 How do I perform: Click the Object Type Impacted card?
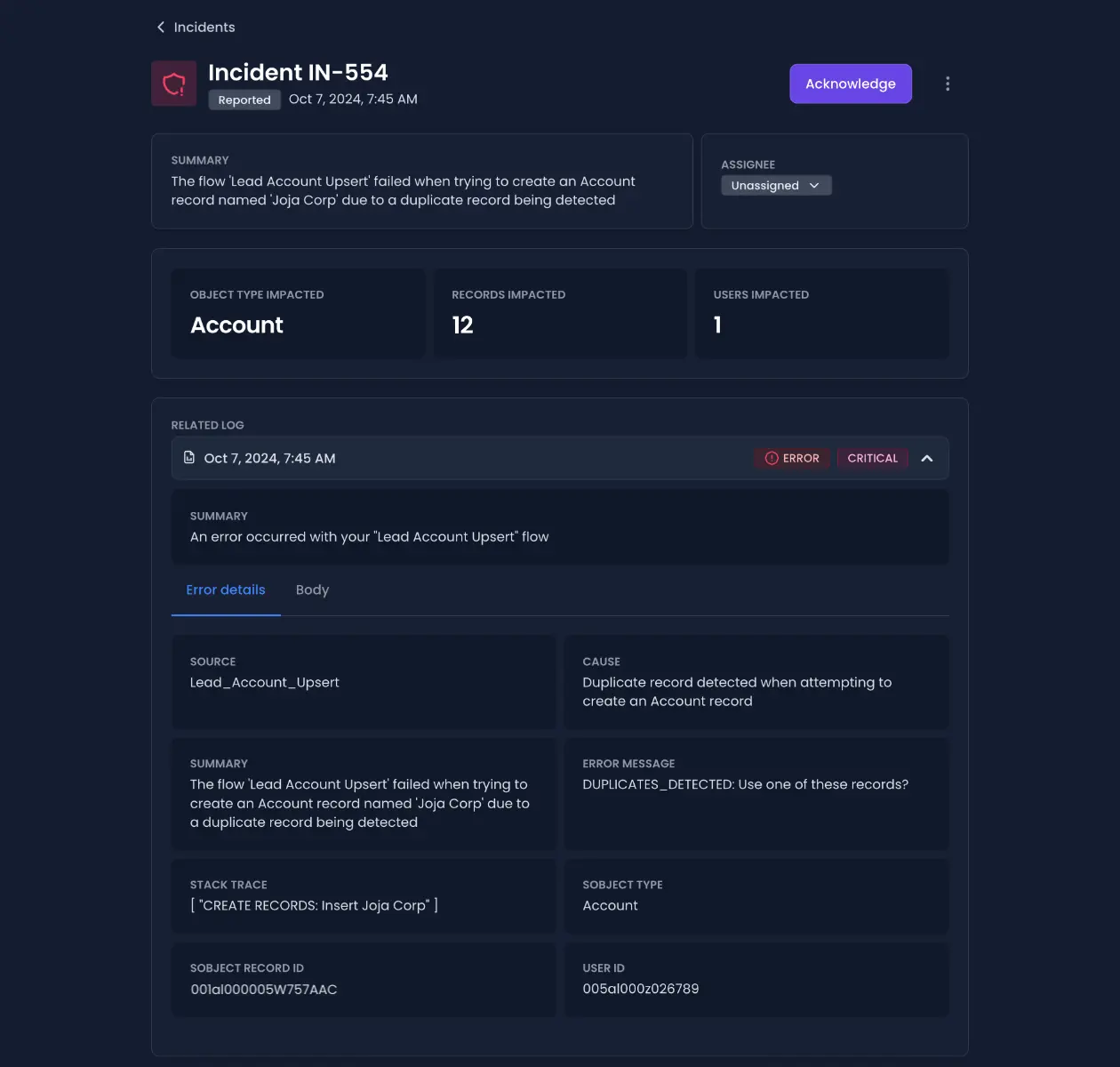pos(298,314)
